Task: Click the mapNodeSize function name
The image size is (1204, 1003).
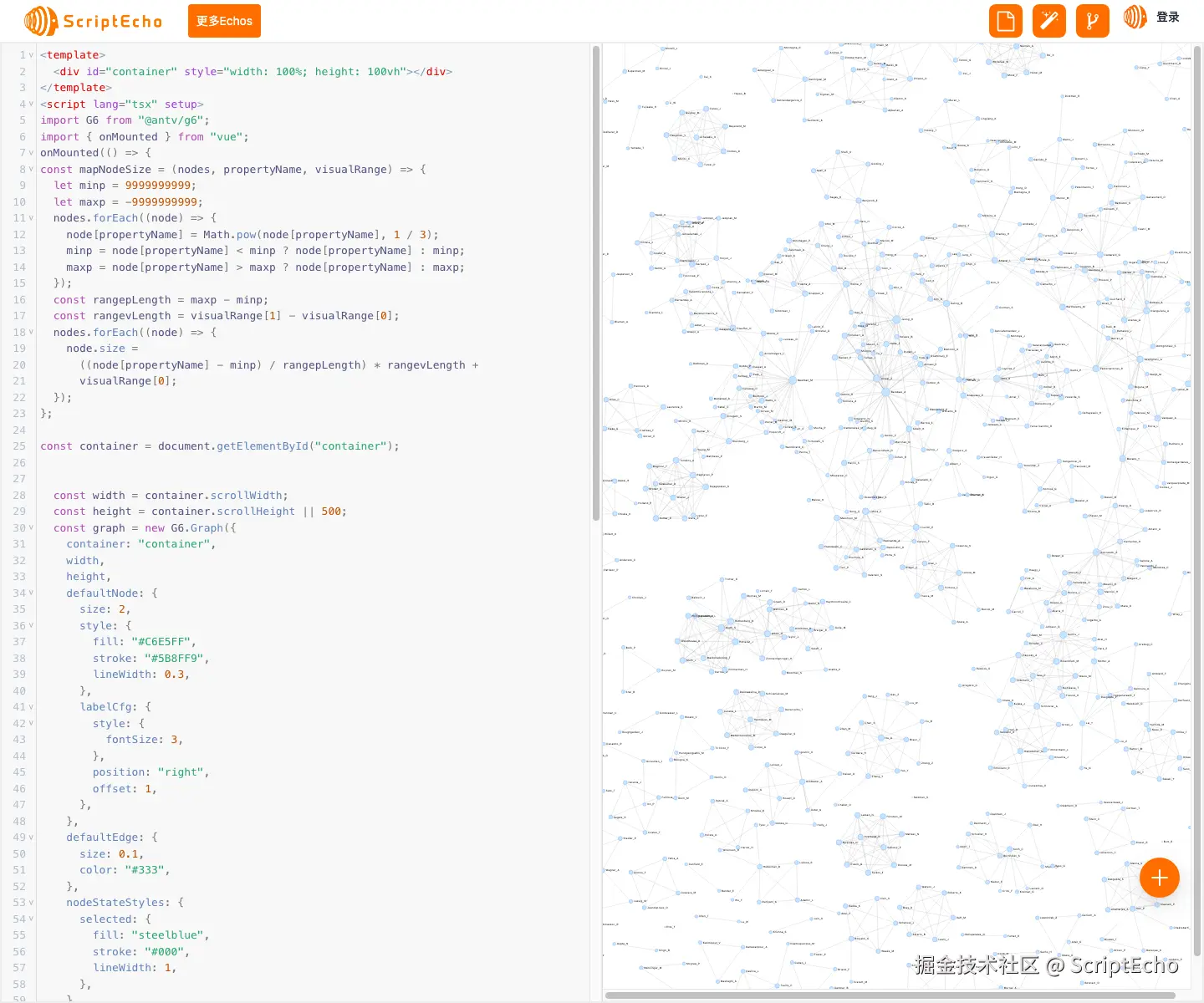Action: pyautogui.click(x=115, y=170)
